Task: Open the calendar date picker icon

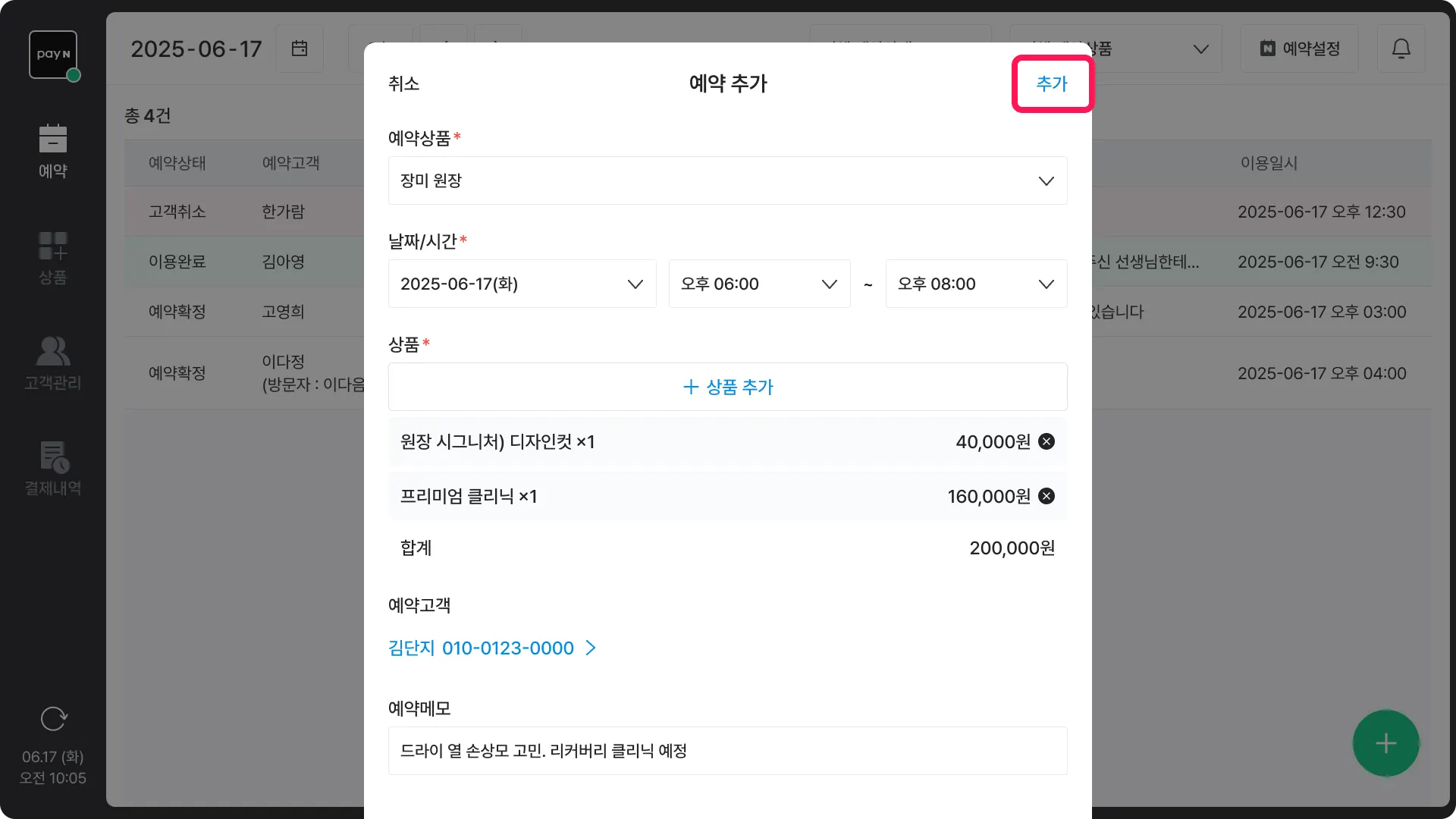Action: tap(300, 49)
